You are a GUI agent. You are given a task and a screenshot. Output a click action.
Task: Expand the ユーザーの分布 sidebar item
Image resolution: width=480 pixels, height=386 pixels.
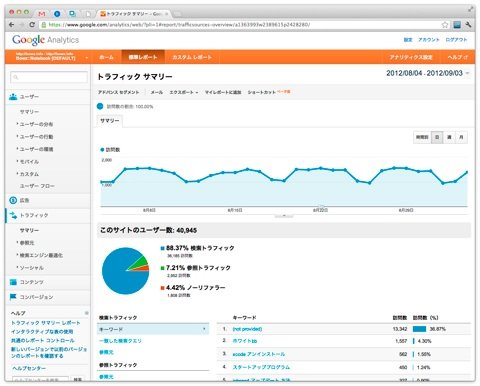coord(36,124)
